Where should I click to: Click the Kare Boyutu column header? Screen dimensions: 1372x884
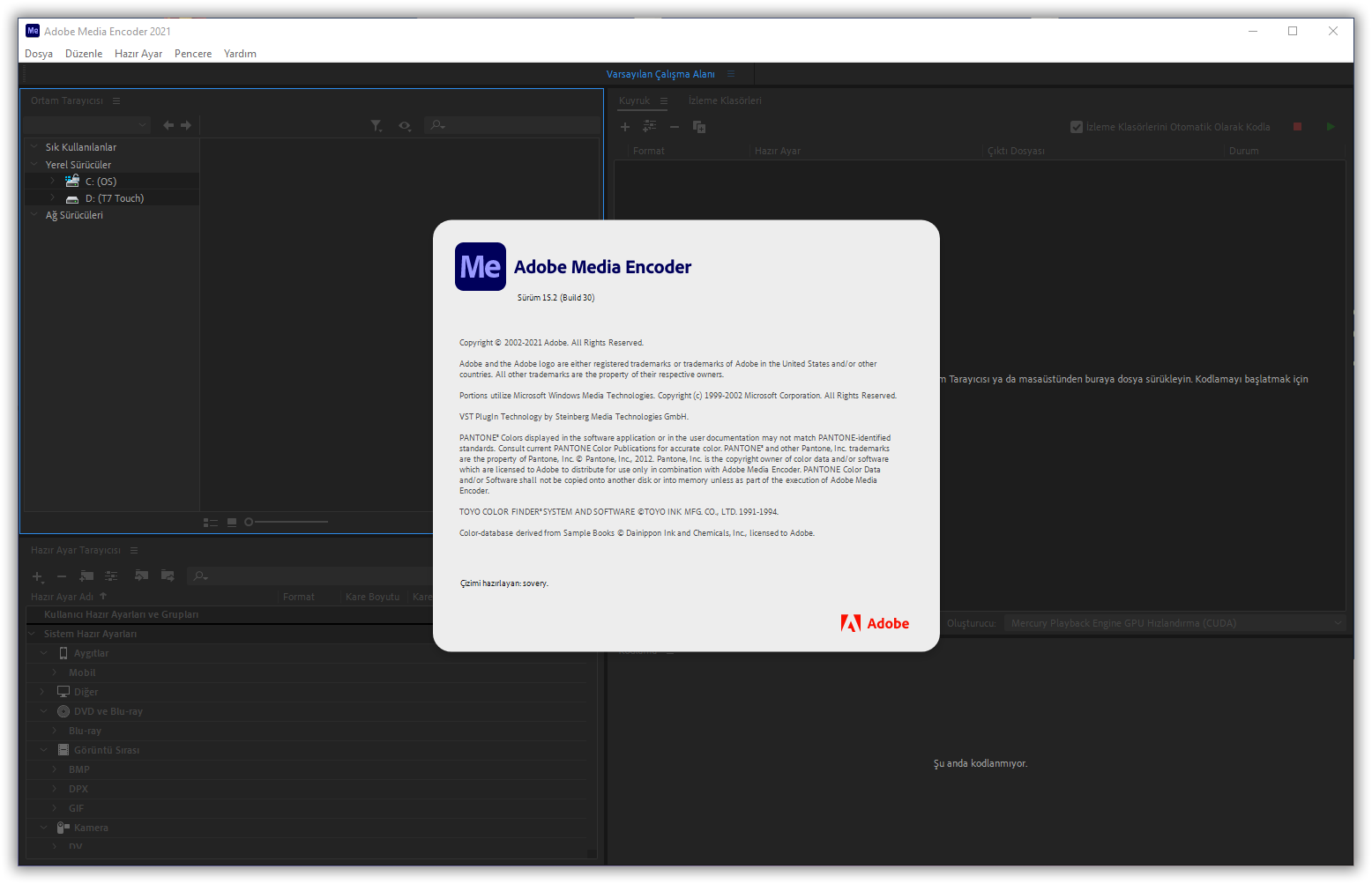point(372,597)
